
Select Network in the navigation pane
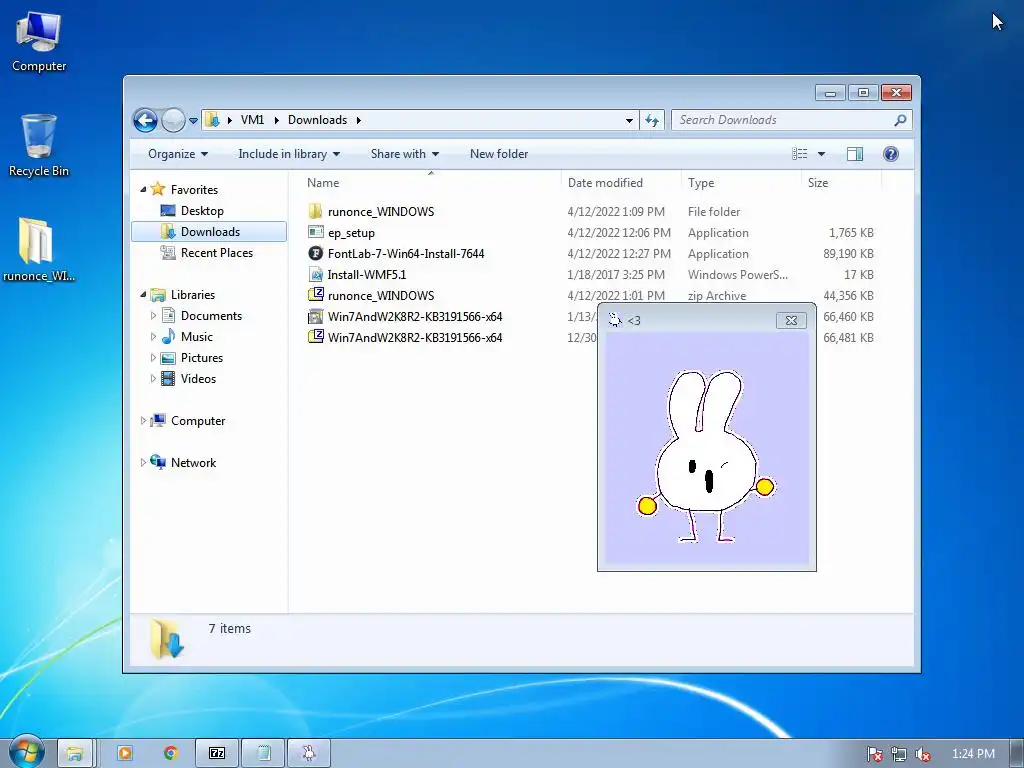coord(193,462)
